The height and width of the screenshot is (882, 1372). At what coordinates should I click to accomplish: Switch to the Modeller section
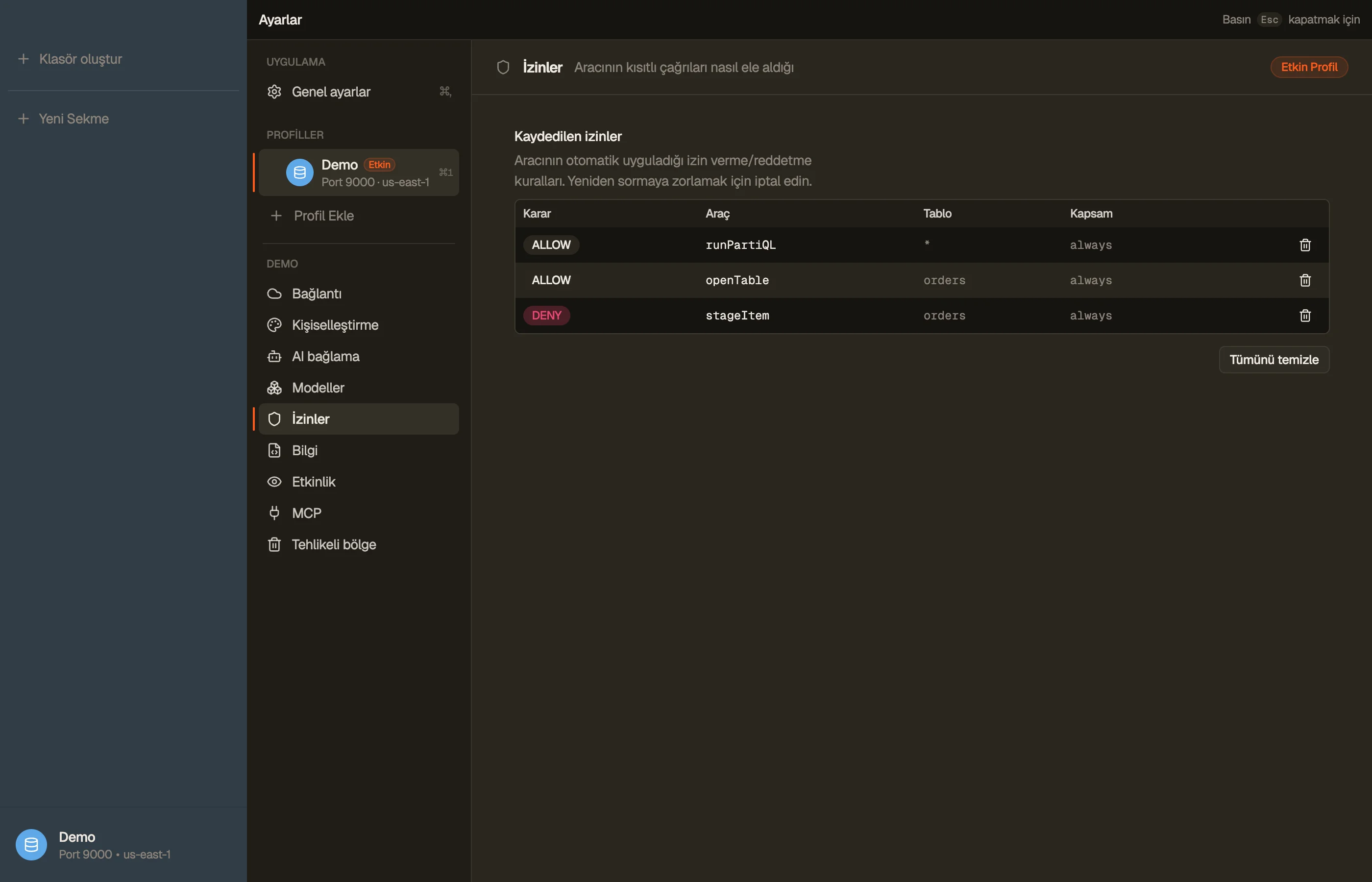(x=359, y=388)
